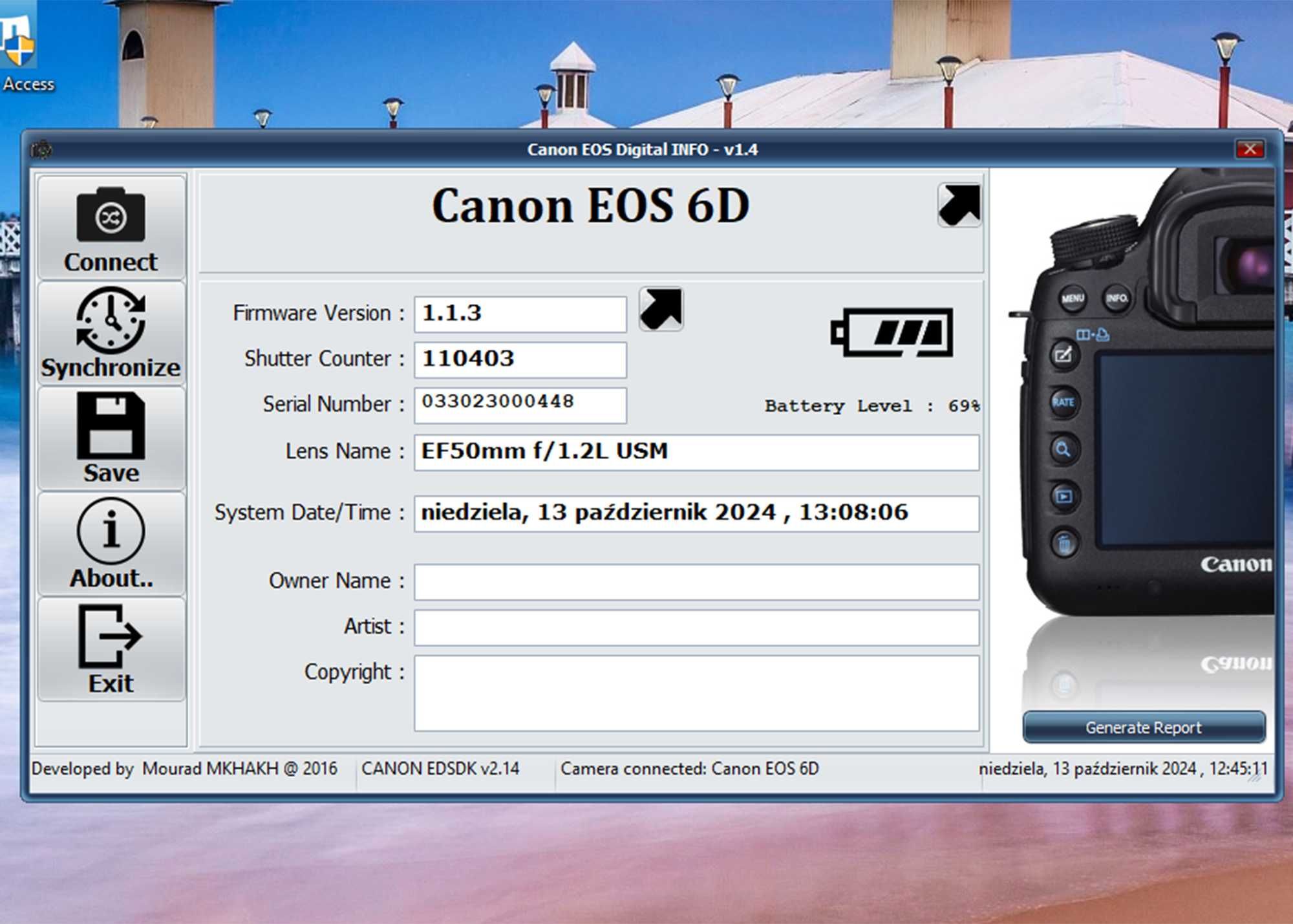Click the Serial Number label
The height and width of the screenshot is (924, 1293).
coord(334,403)
